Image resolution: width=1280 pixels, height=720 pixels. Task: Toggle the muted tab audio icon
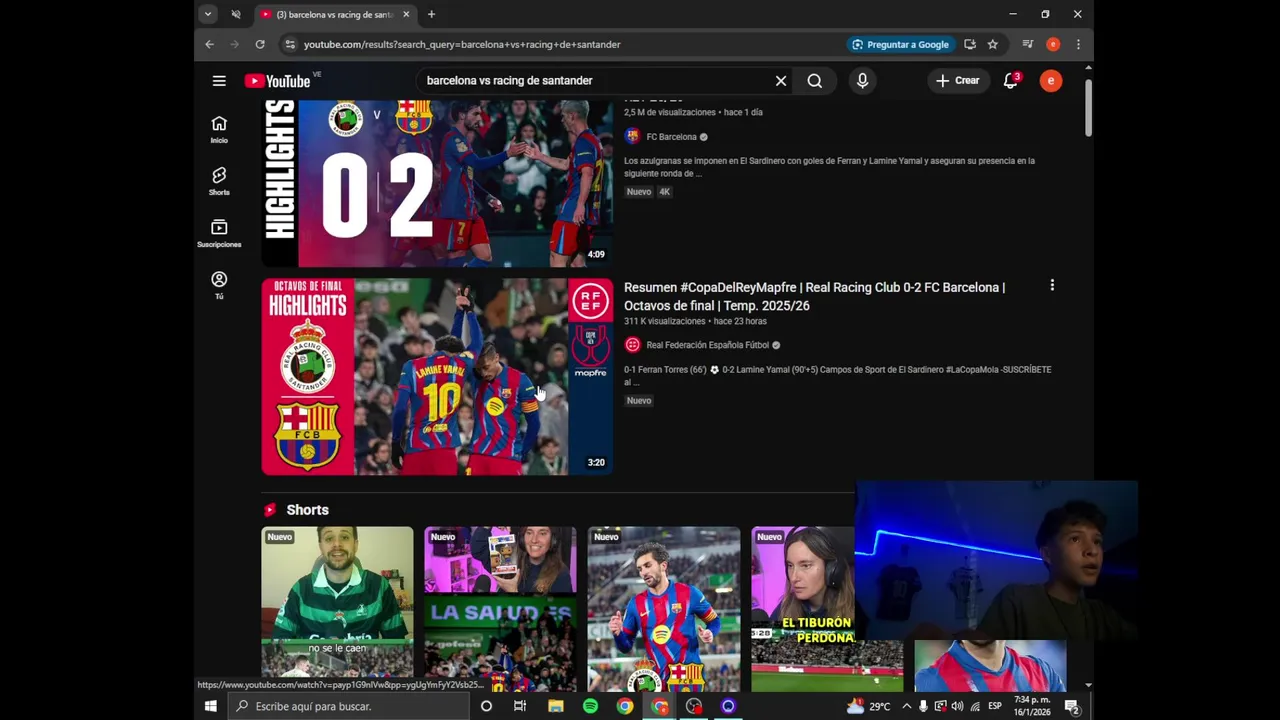(x=236, y=14)
